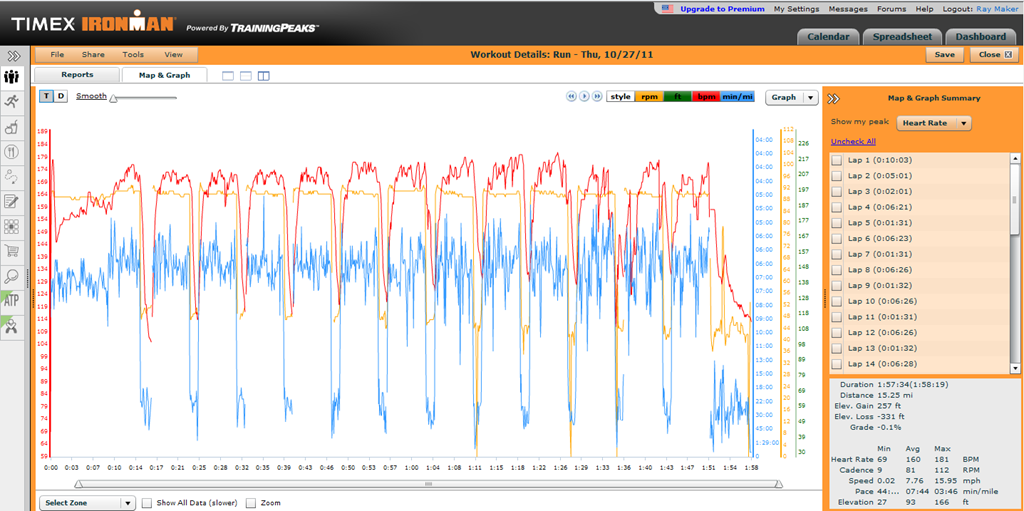Click the play button above the graph
Image resolution: width=1024 pixels, height=511 pixels.
coord(584,97)
